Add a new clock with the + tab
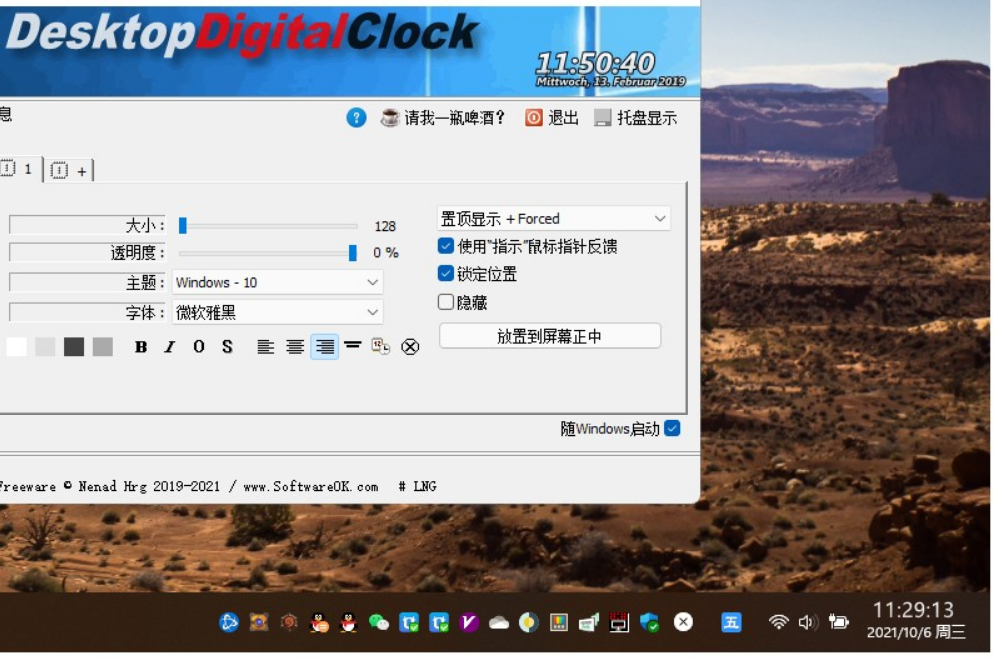This screenshot has width=993, height=658. [68, 169]
